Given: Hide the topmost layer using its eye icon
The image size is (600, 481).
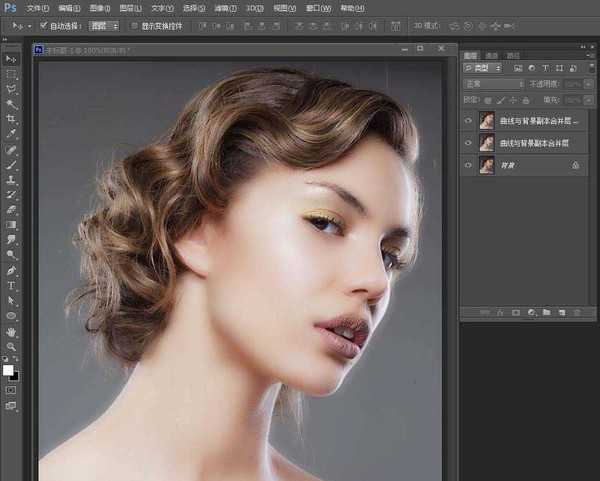Looking at the screenshot, I should click(x=468, y=121).
